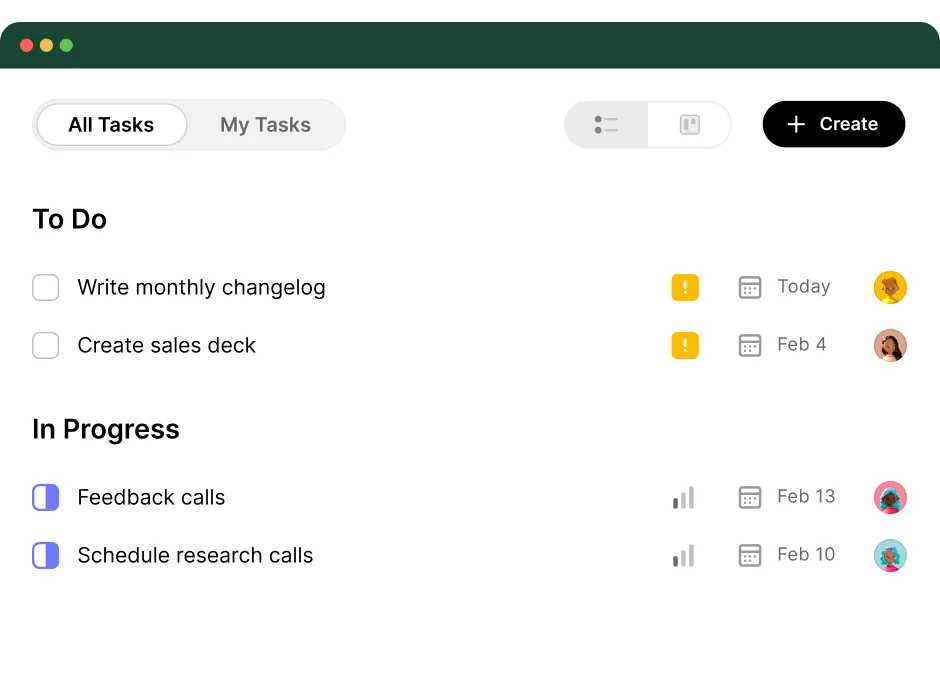Select the All Tasks tab
940x680 pixels.
[x=112, y=125]
